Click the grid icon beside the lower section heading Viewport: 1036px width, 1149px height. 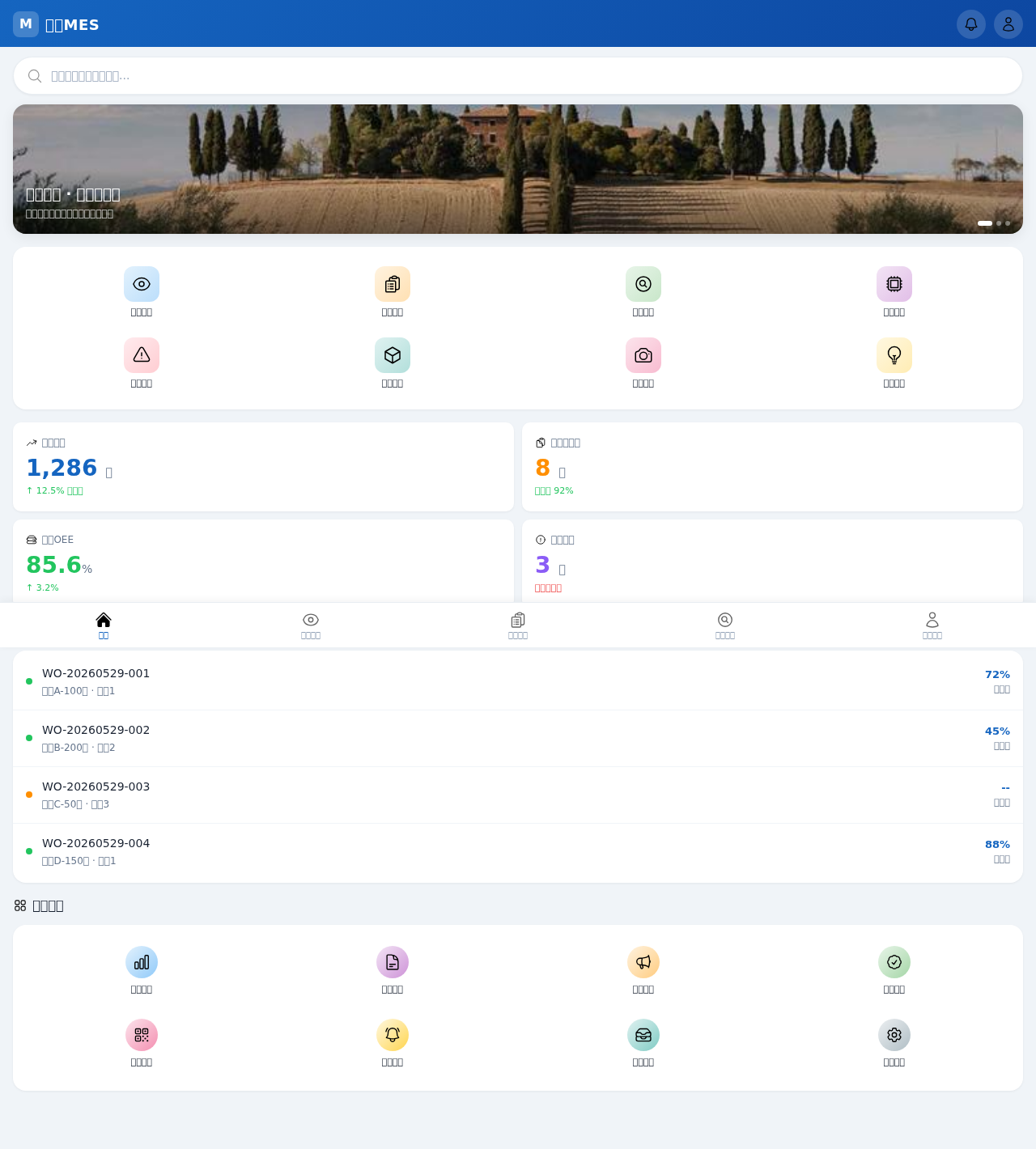[x=20, y=905]
